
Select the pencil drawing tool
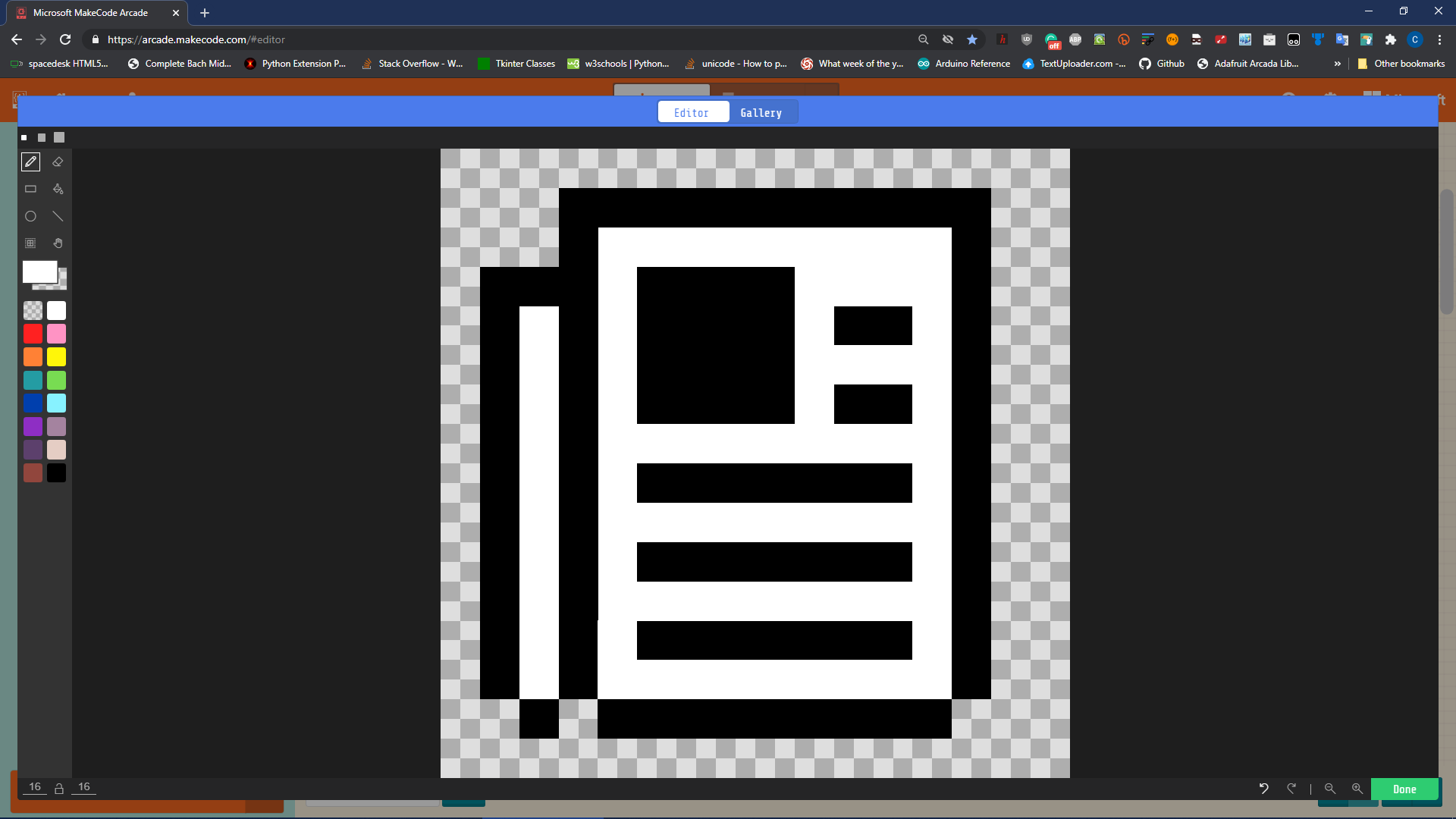30,162
